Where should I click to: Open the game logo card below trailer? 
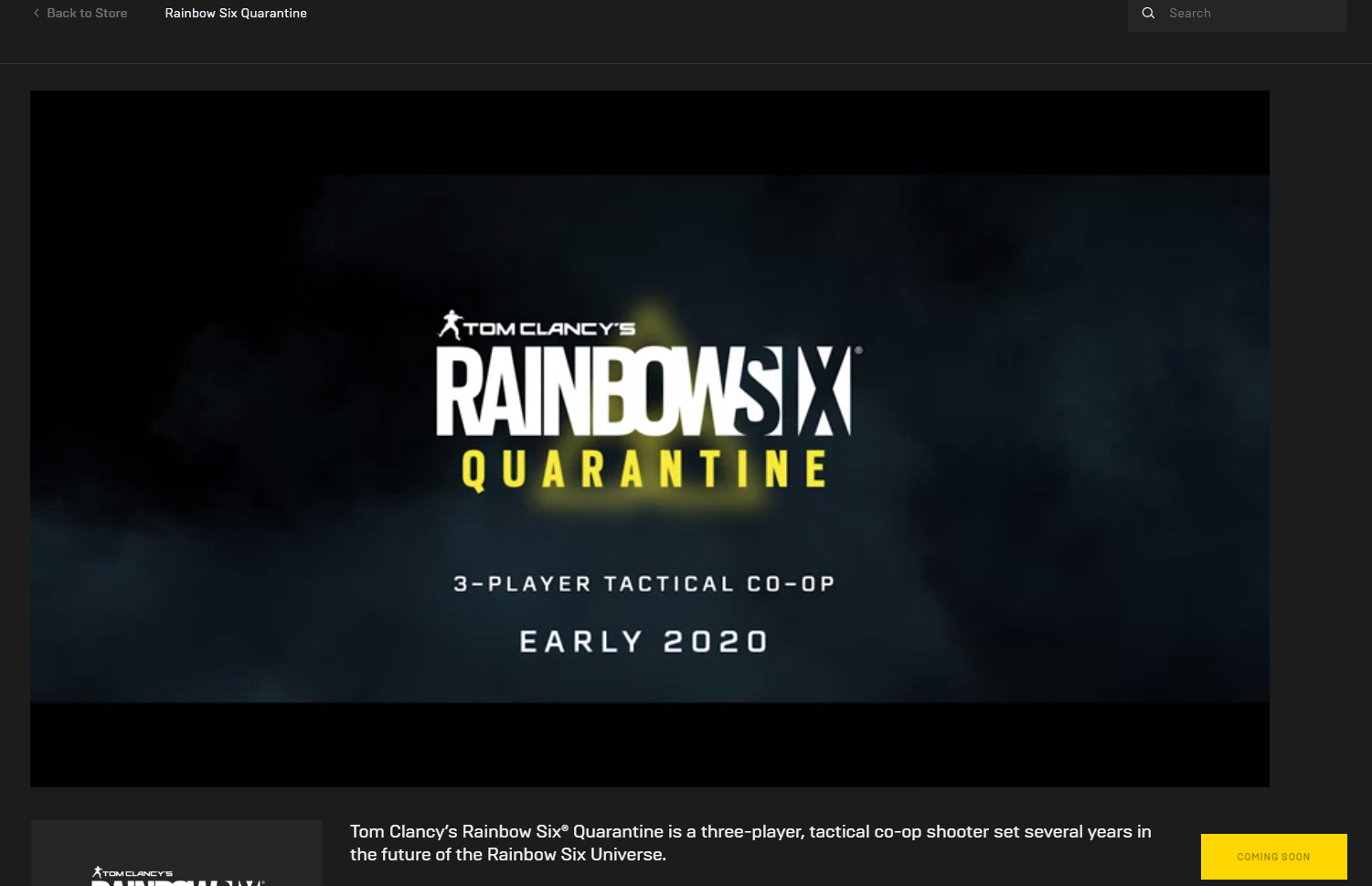point(176,855)
